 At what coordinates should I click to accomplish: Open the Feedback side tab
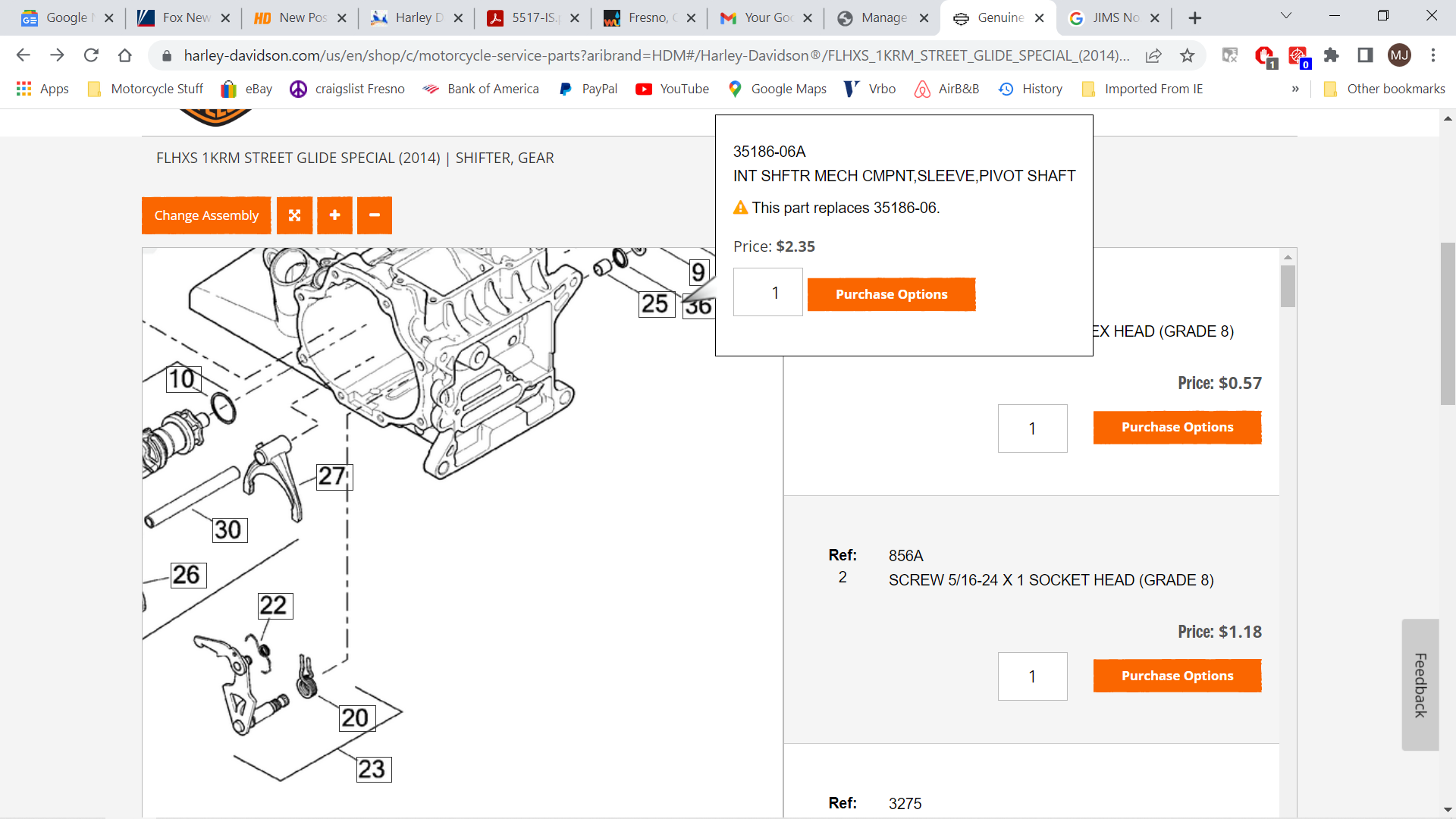[1420, 685]
